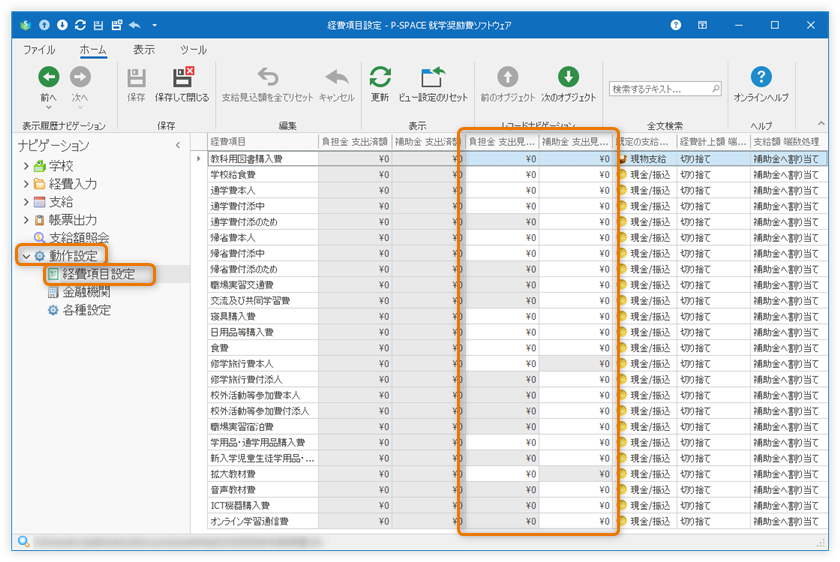Viewport: 840px width, 562px height.
Task: Click the 食費 row name
Action: (x=220, y=348)
